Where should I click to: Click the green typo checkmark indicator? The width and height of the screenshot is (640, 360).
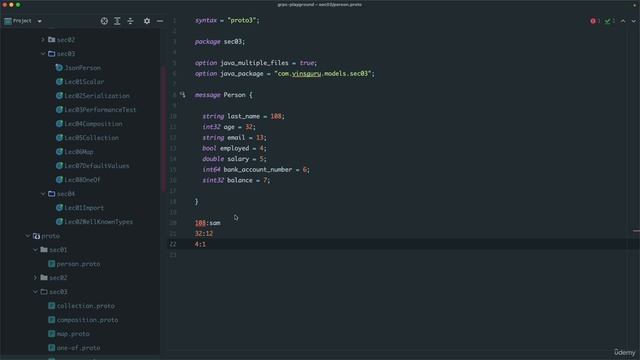coord(608,21)
